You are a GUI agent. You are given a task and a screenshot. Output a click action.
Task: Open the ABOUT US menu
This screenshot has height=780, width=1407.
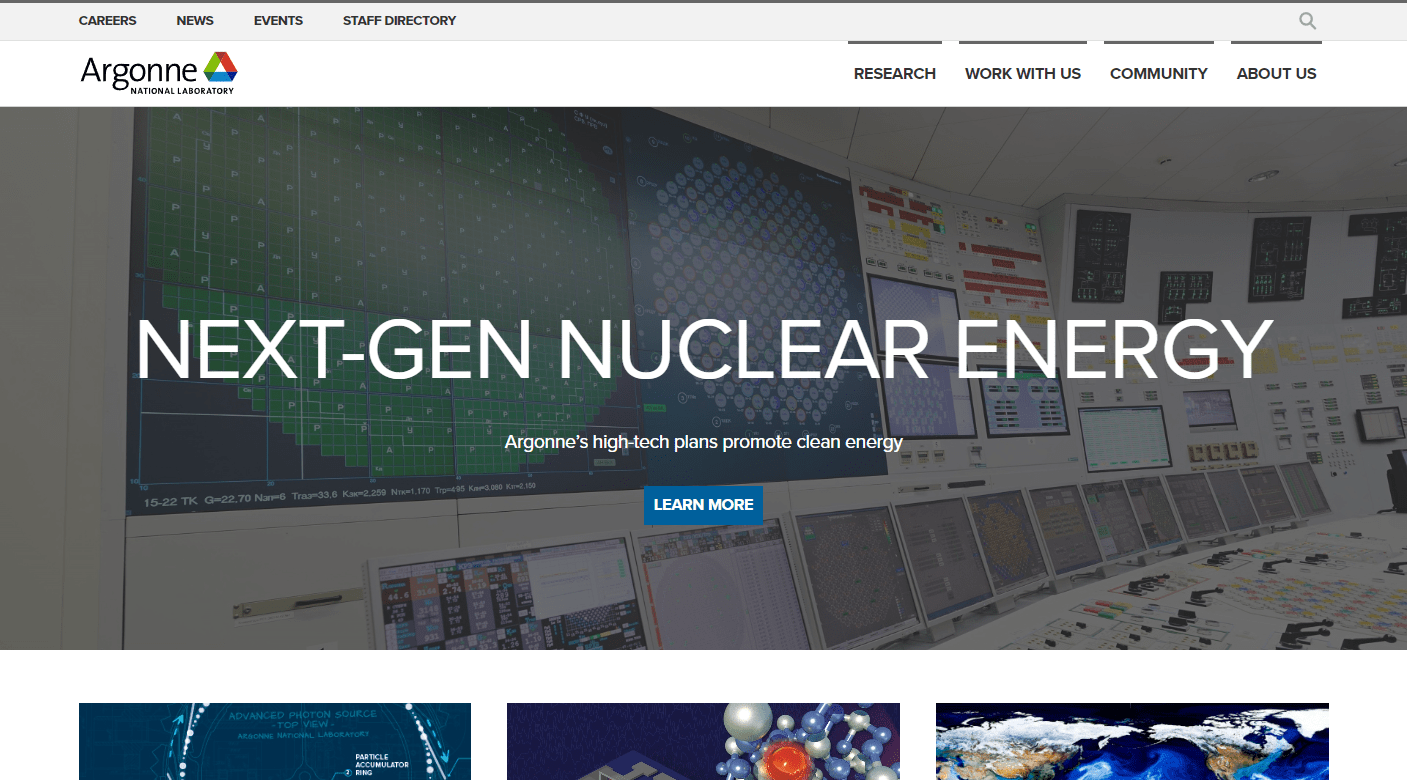[x=1276, y=73]
